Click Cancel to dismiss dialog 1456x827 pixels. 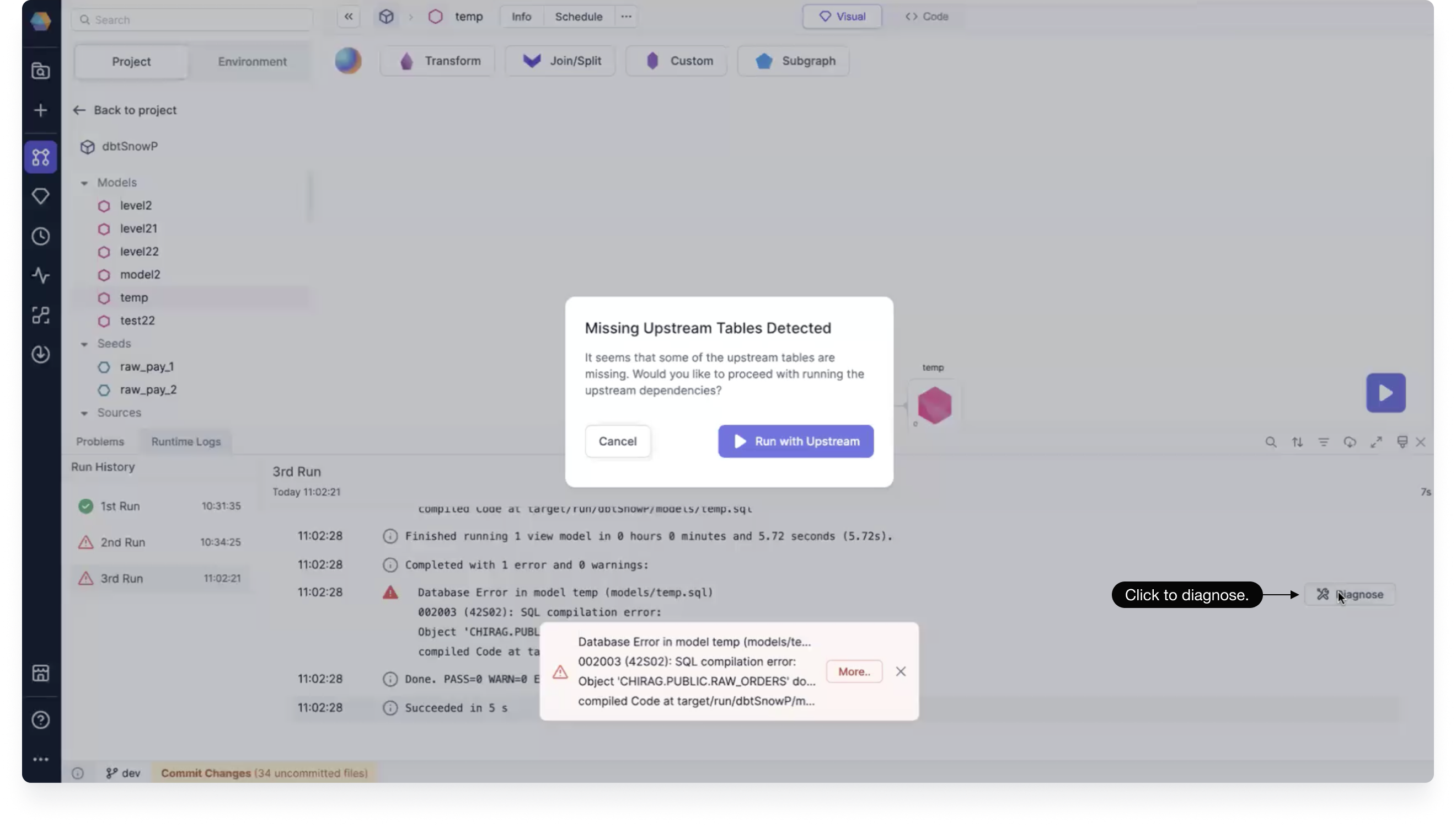click(617, 441)
